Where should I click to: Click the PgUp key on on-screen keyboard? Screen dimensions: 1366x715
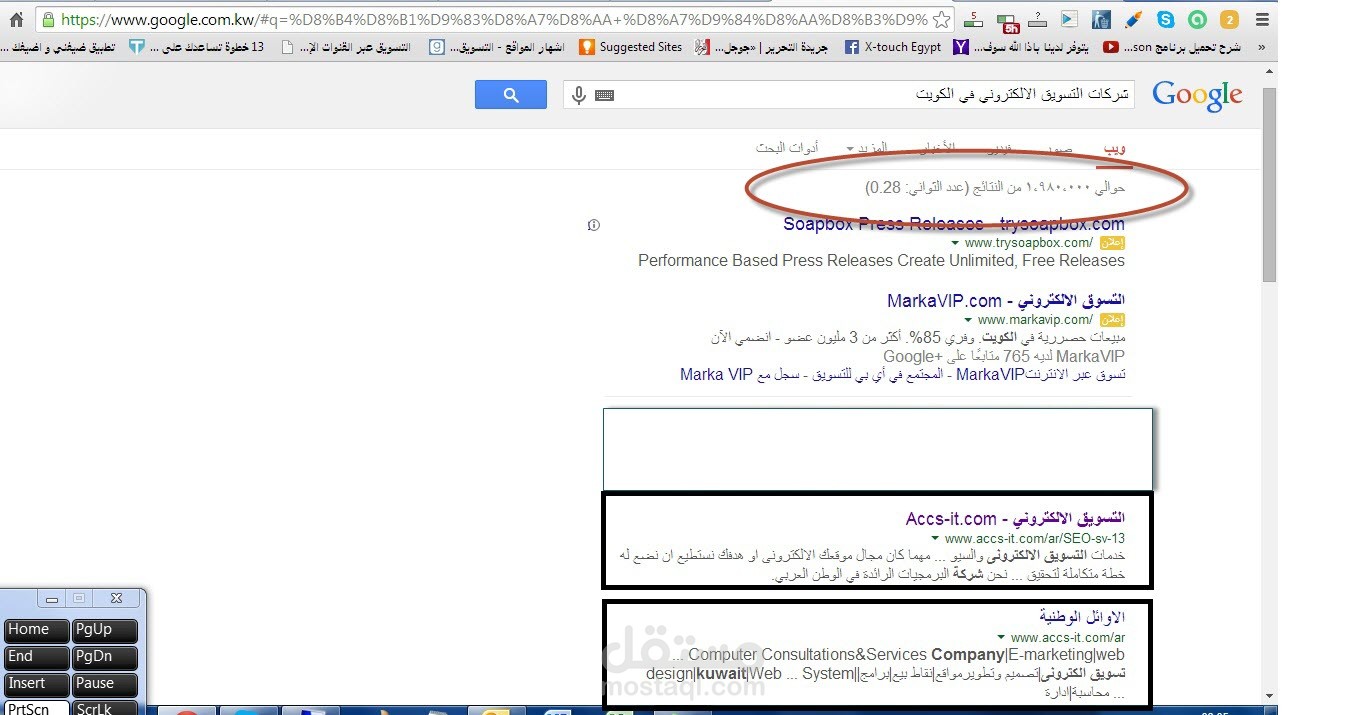coord(104,630)
